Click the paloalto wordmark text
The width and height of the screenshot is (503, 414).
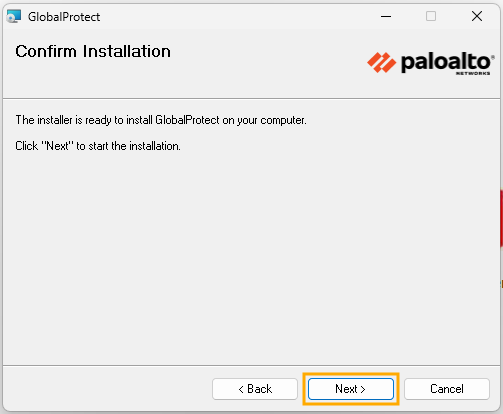(x=446, y=62)
